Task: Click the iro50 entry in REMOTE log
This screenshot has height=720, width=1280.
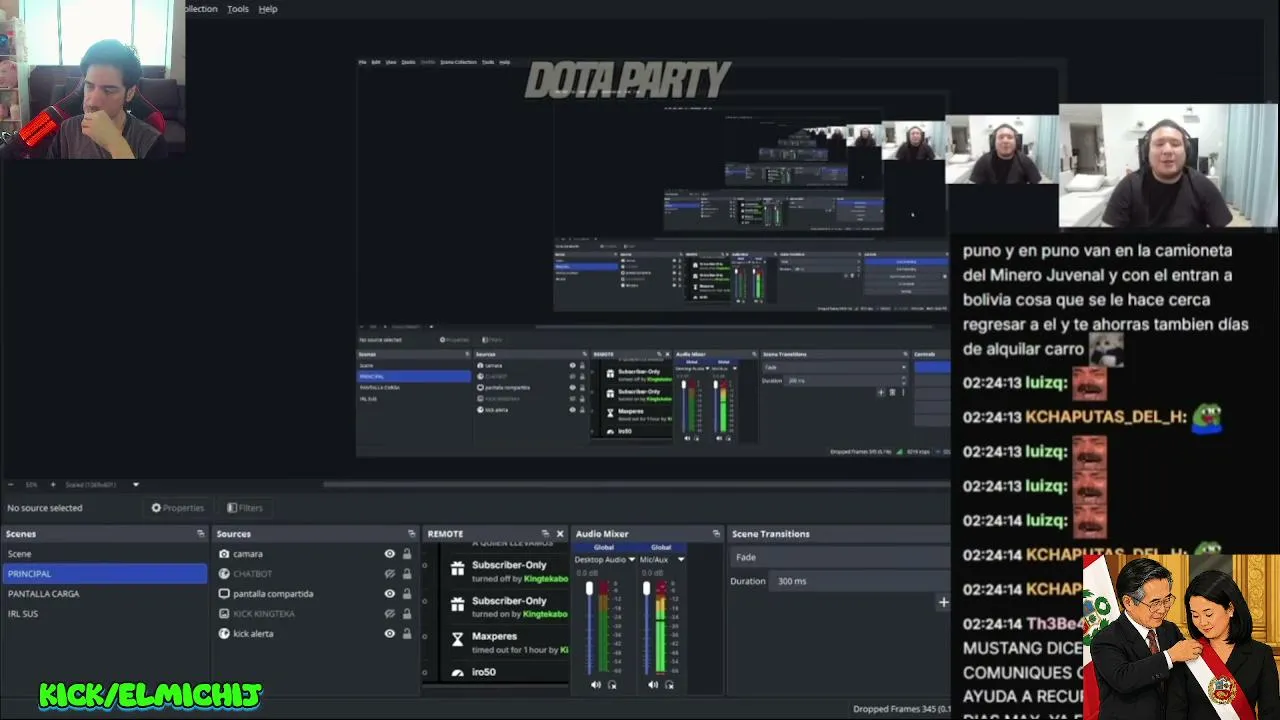Action: [x=484, y=672]
